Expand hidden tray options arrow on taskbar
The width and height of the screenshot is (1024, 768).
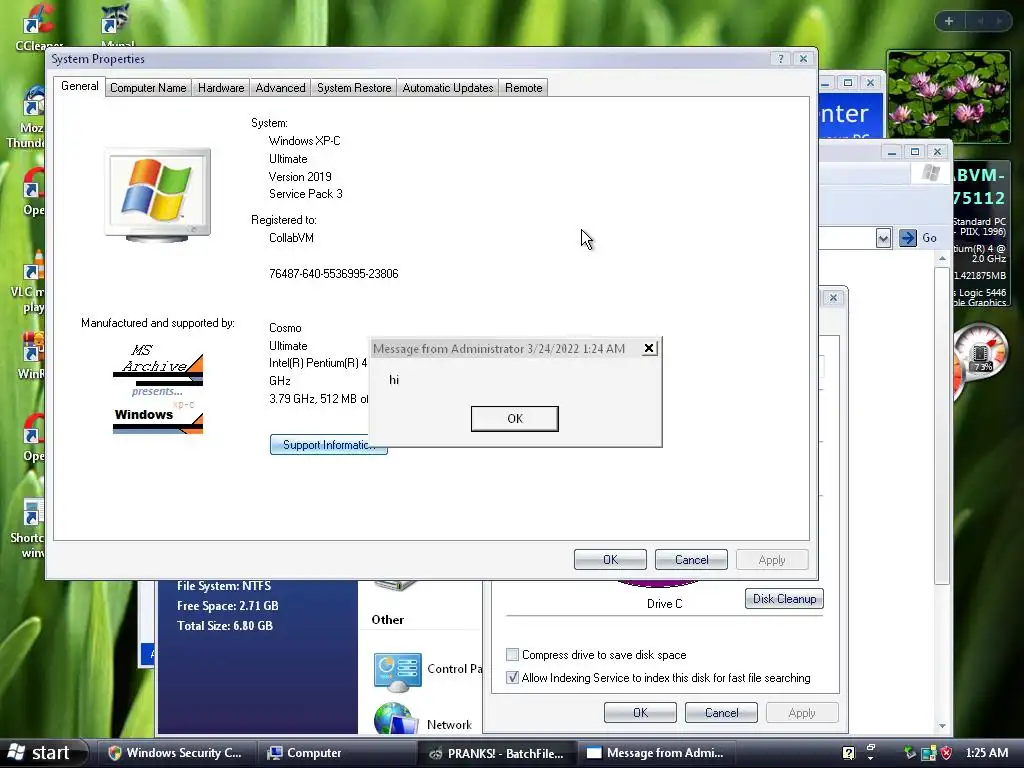click(871, 759)
